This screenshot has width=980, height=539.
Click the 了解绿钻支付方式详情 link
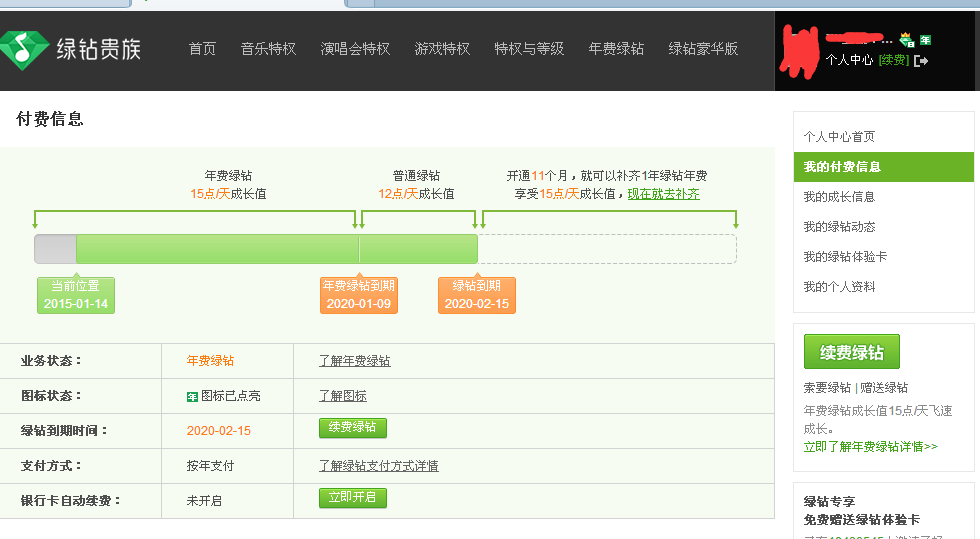point(379,466)
